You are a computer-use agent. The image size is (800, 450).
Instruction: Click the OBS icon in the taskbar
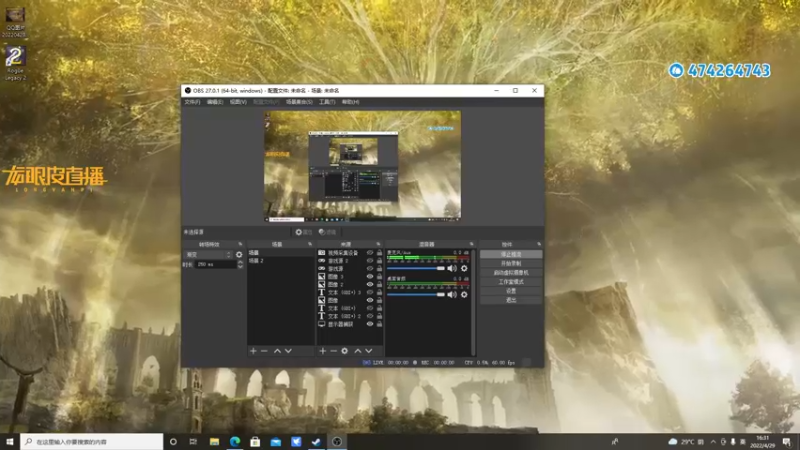coord(337,442)
